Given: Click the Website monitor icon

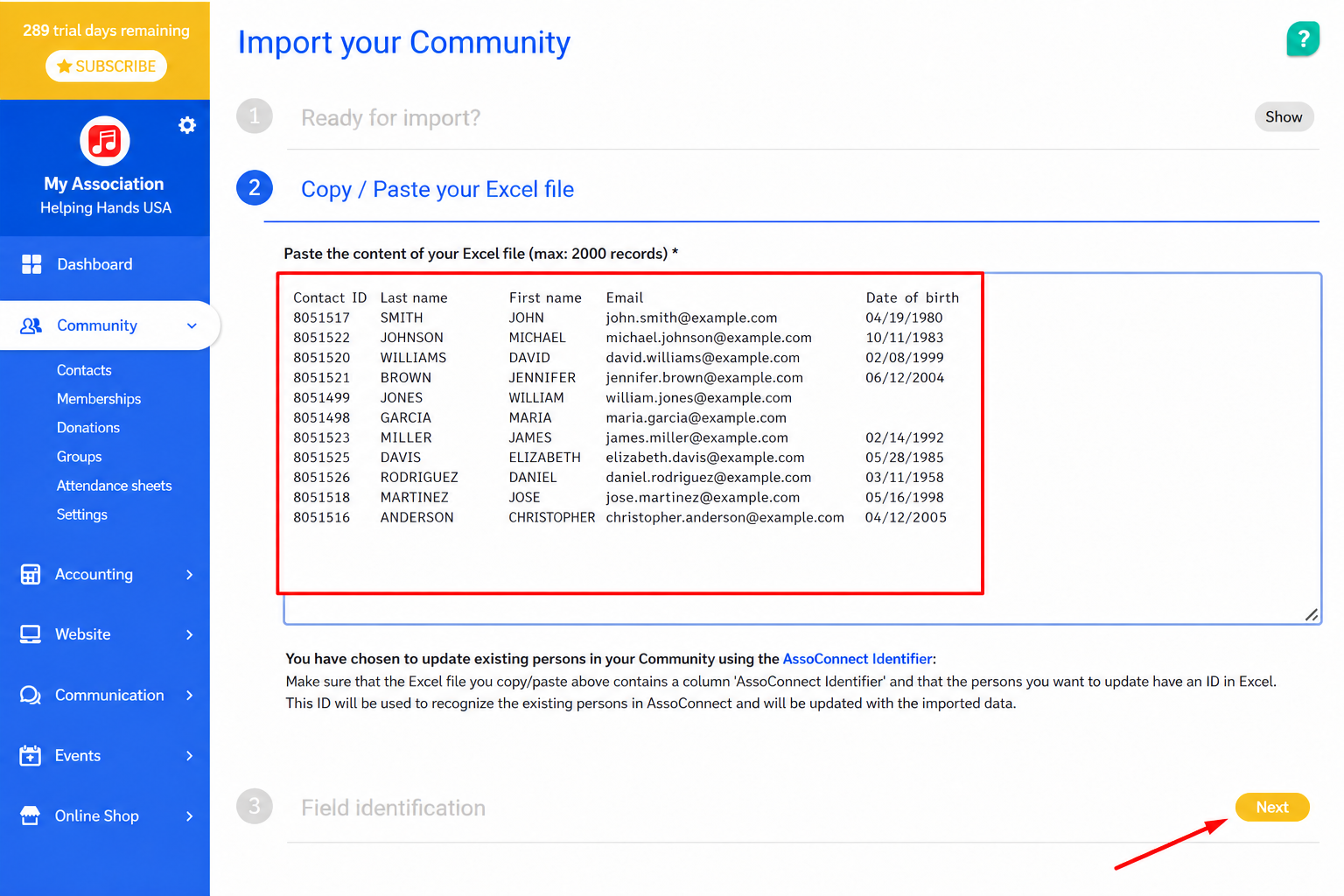Looking at the screenshot, I should pos(31,634).
